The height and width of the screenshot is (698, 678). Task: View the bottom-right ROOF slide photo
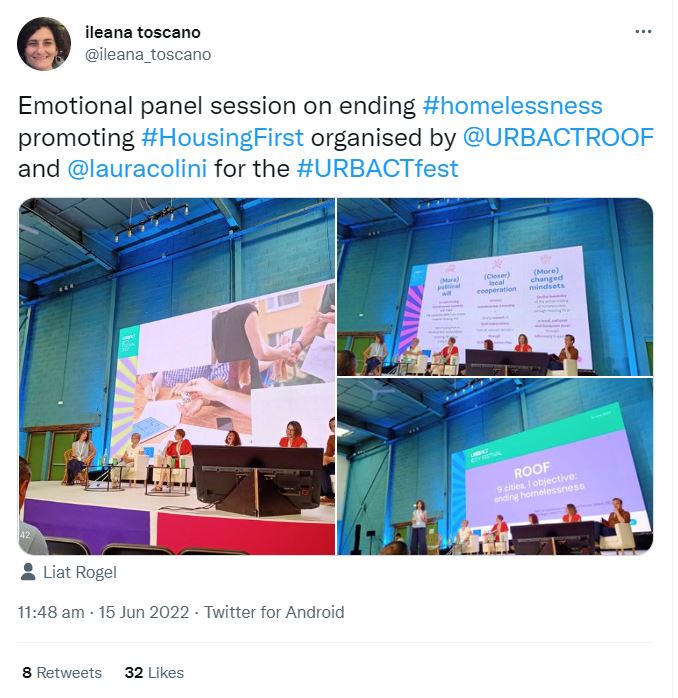pos(495,466)
